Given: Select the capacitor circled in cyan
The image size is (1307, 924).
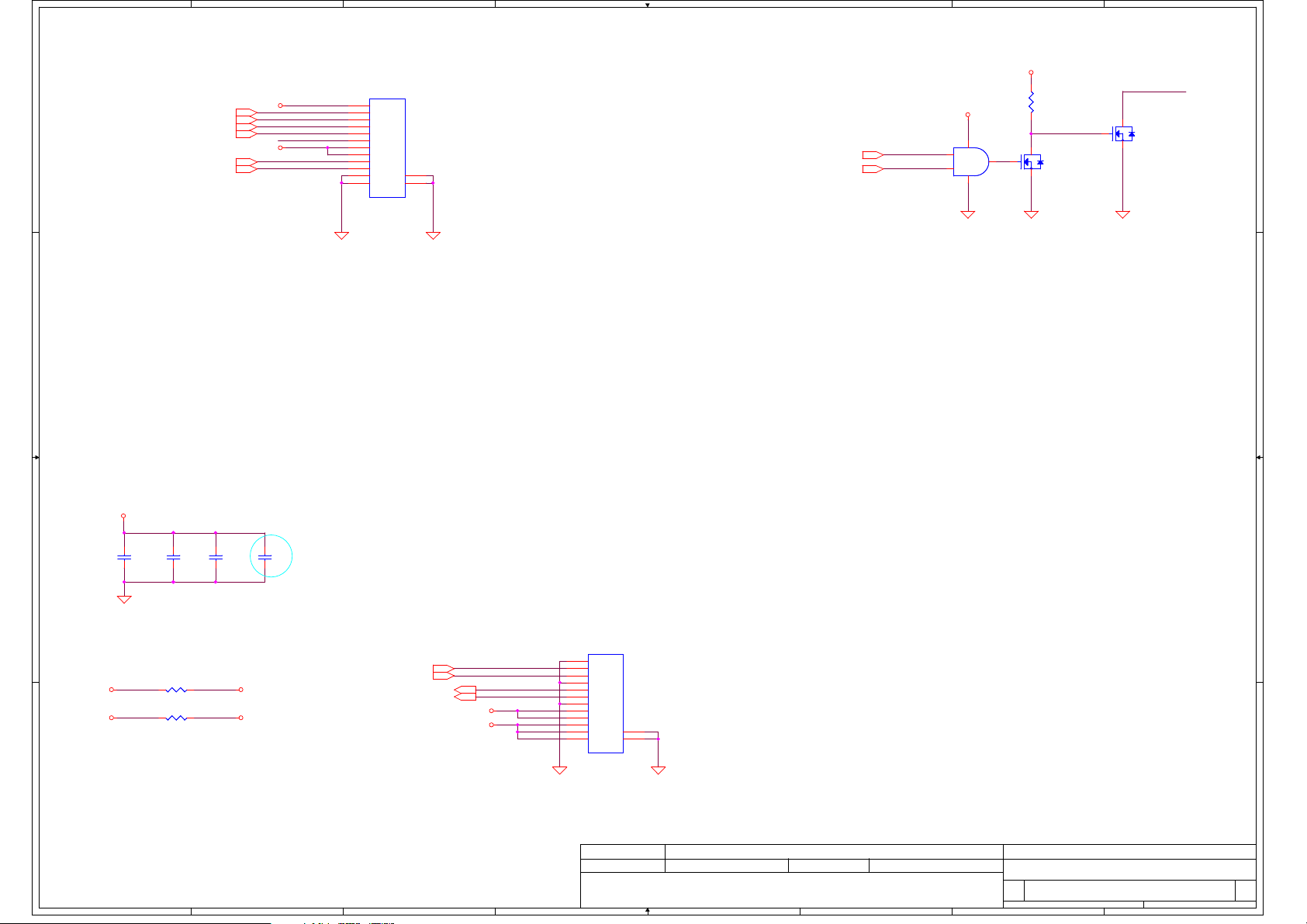Looking at the screenshot, I should pos(265,557).
